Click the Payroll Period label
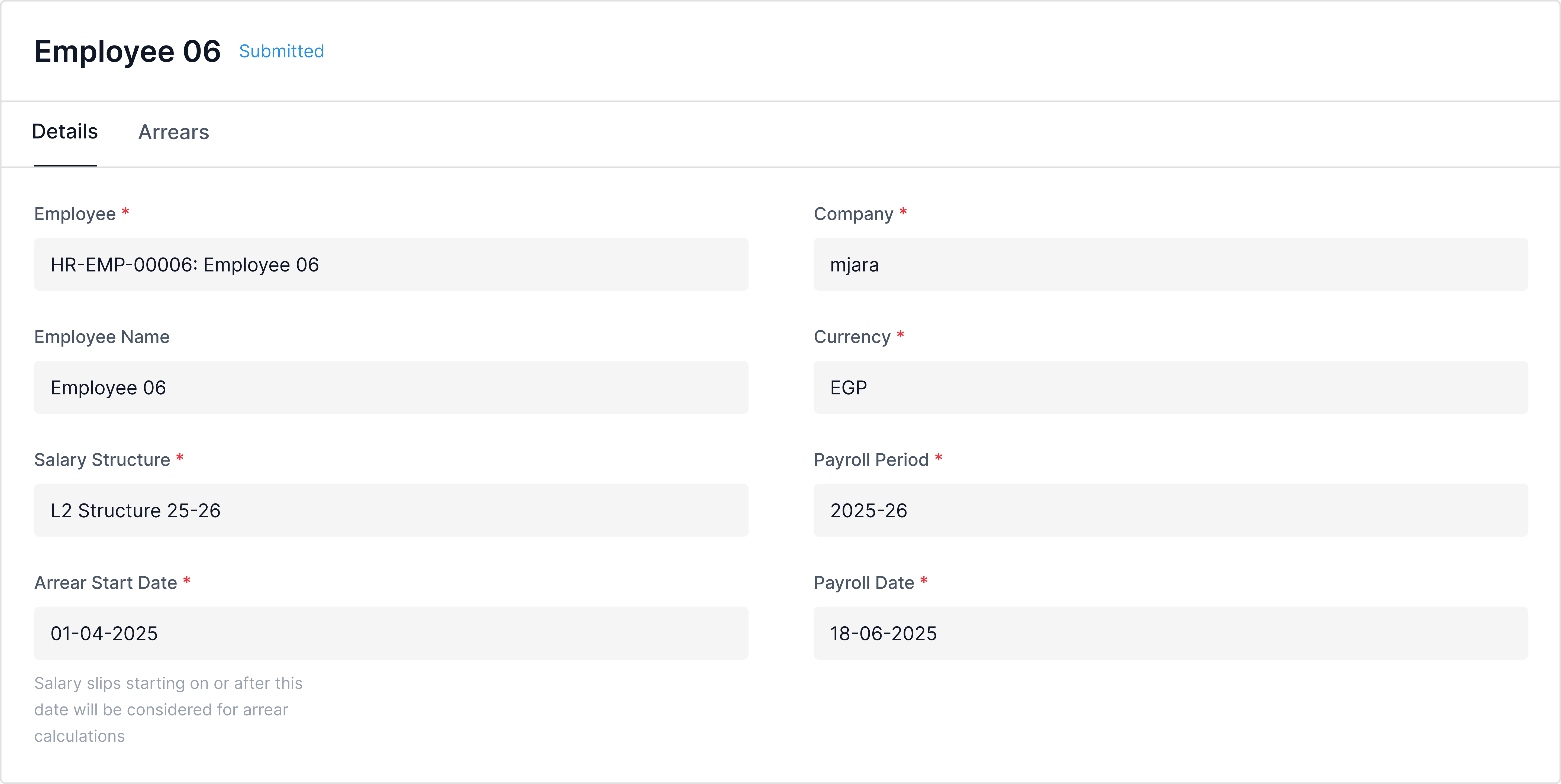Viewport: 1561px width, 784px height. 871,460
